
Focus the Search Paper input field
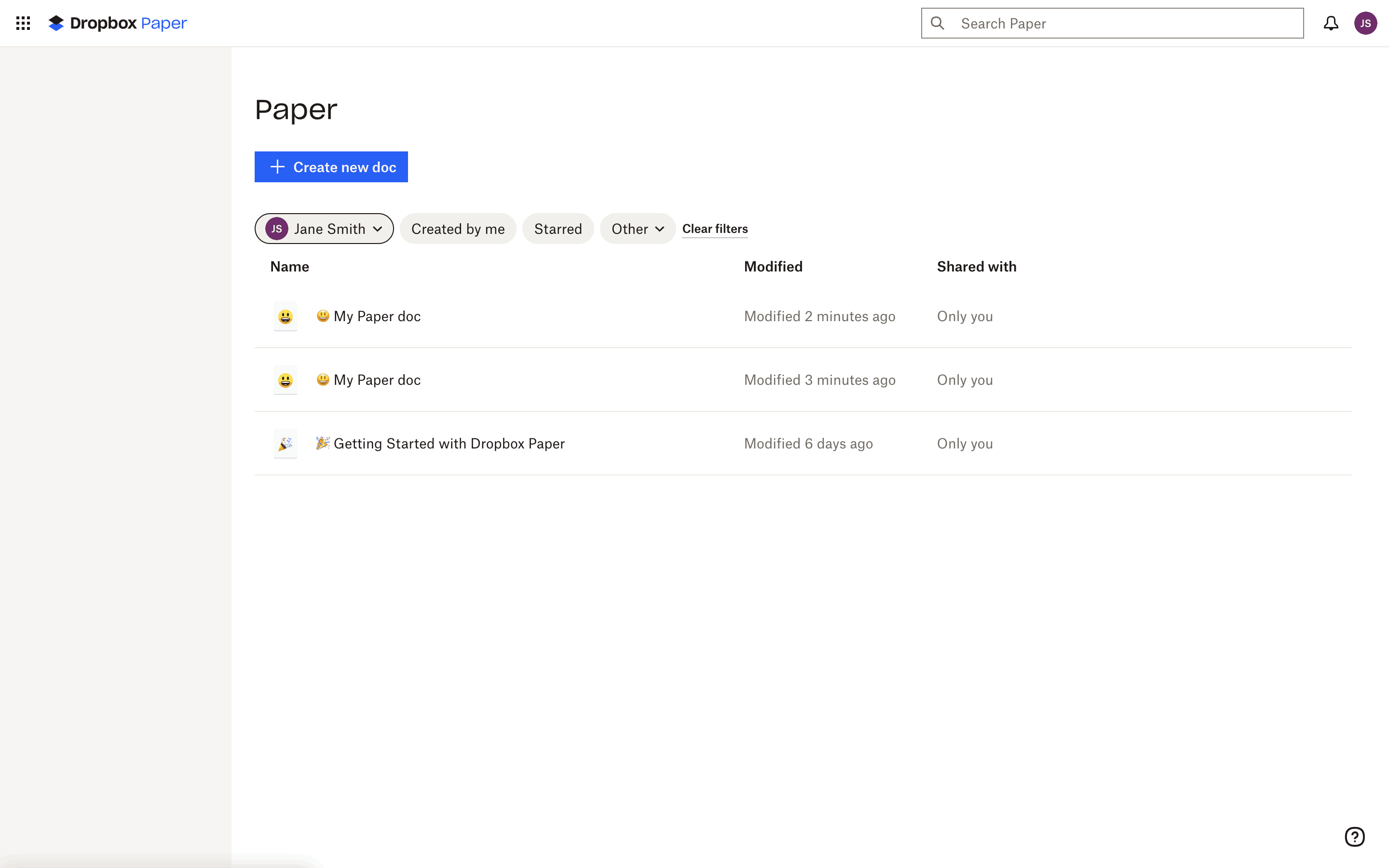pos(1125,23)
